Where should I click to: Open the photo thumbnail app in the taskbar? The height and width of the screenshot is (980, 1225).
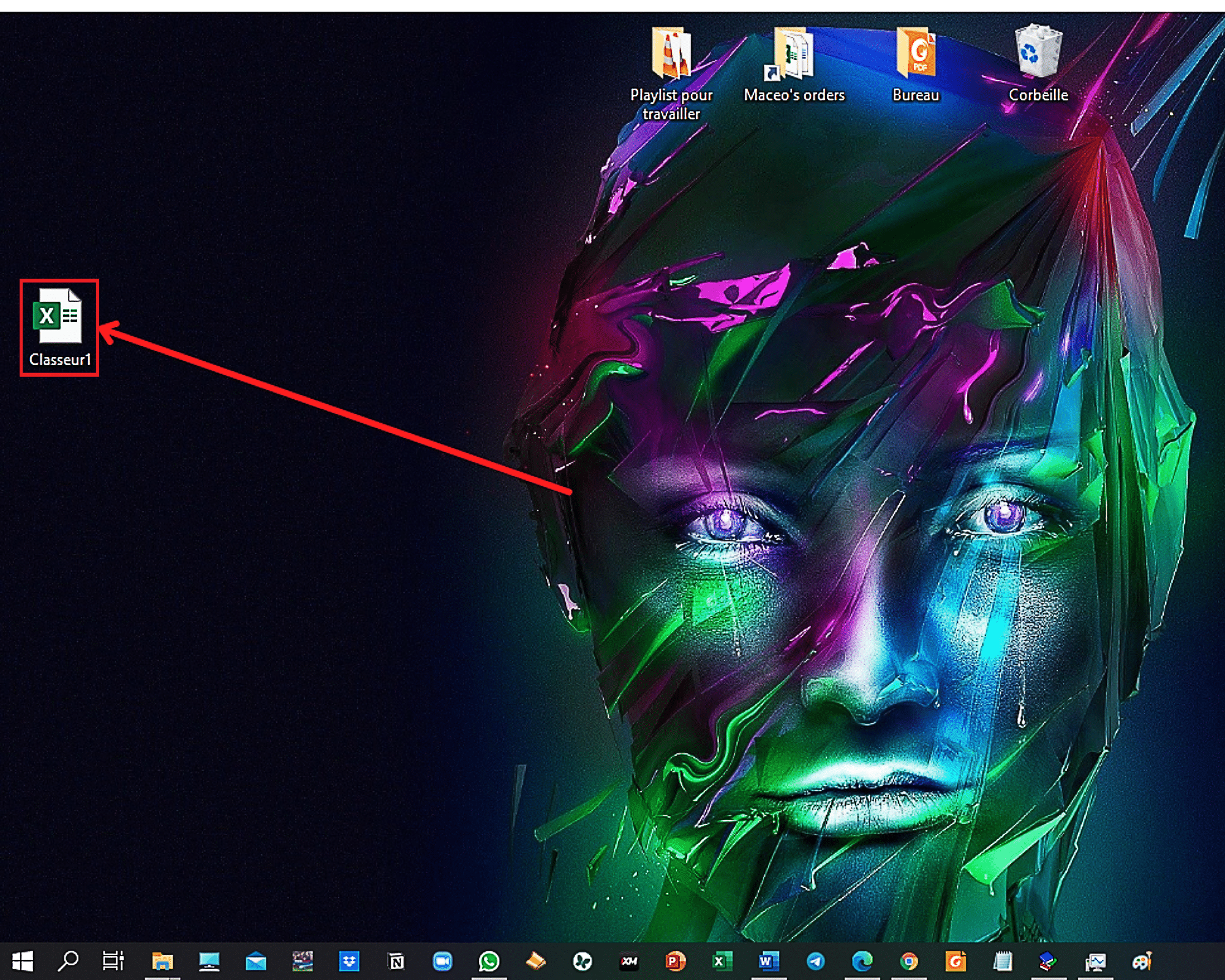click(303, 961)
